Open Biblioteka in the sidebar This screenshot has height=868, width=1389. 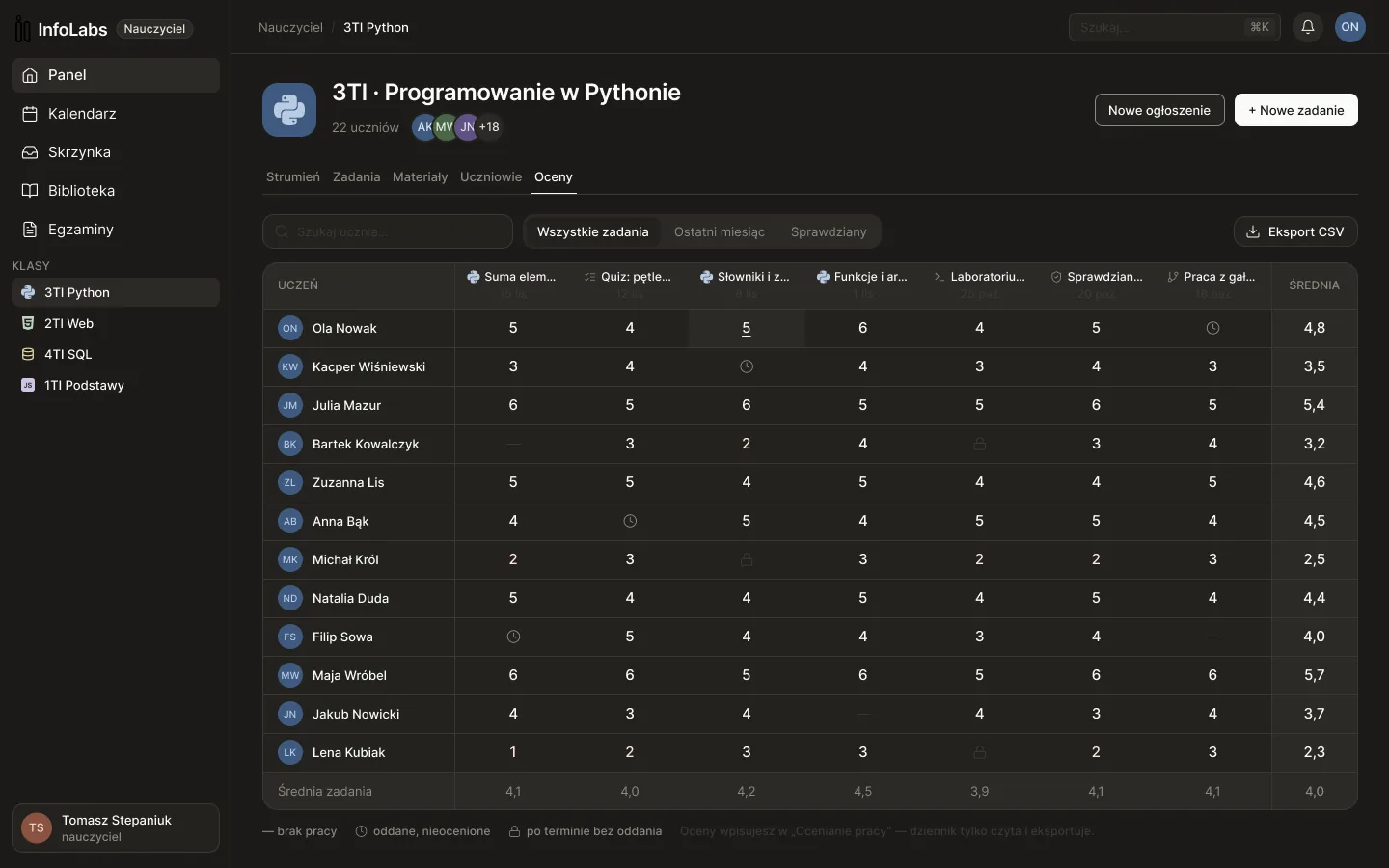click(116, 191)
